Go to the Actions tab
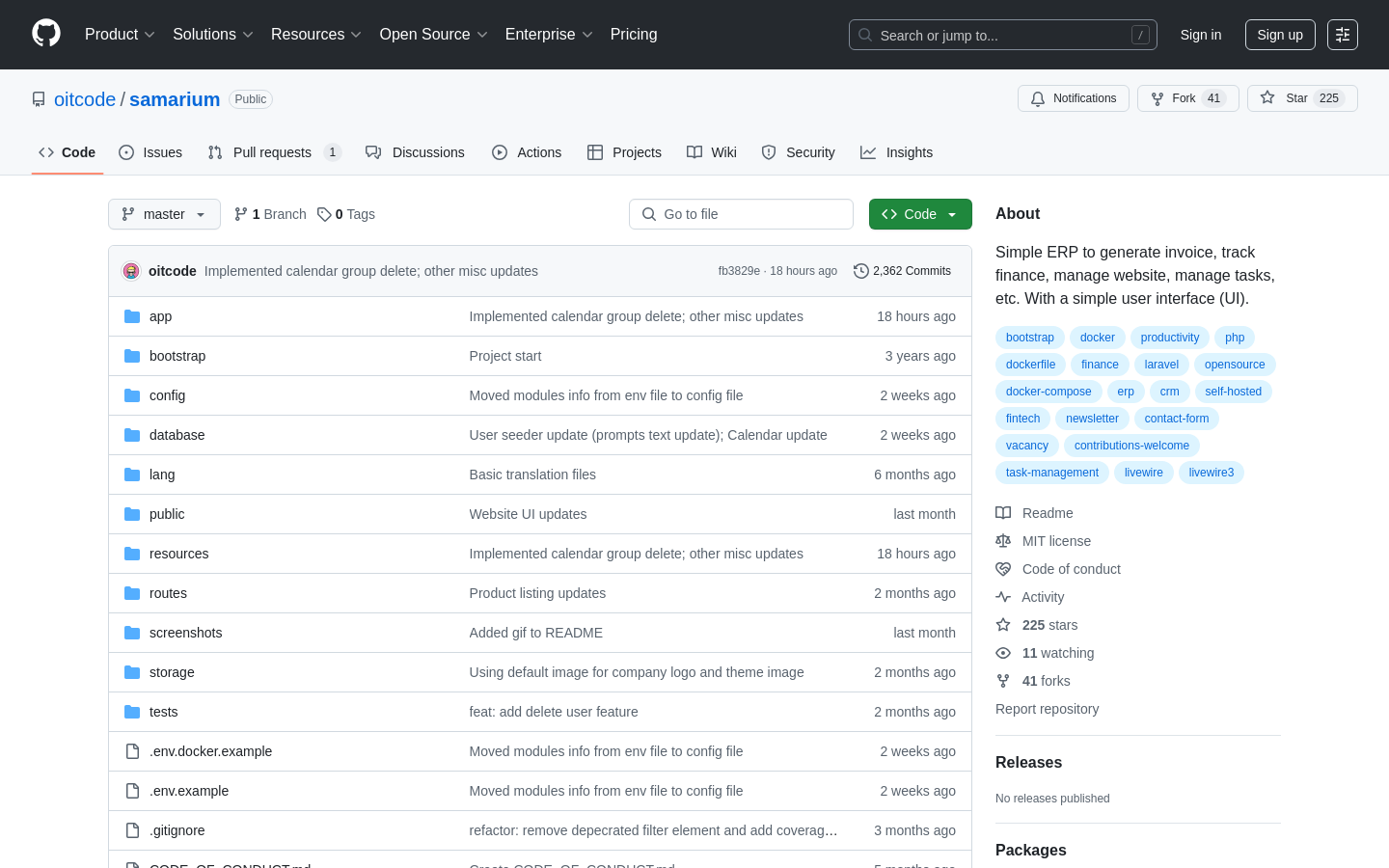 527,152
